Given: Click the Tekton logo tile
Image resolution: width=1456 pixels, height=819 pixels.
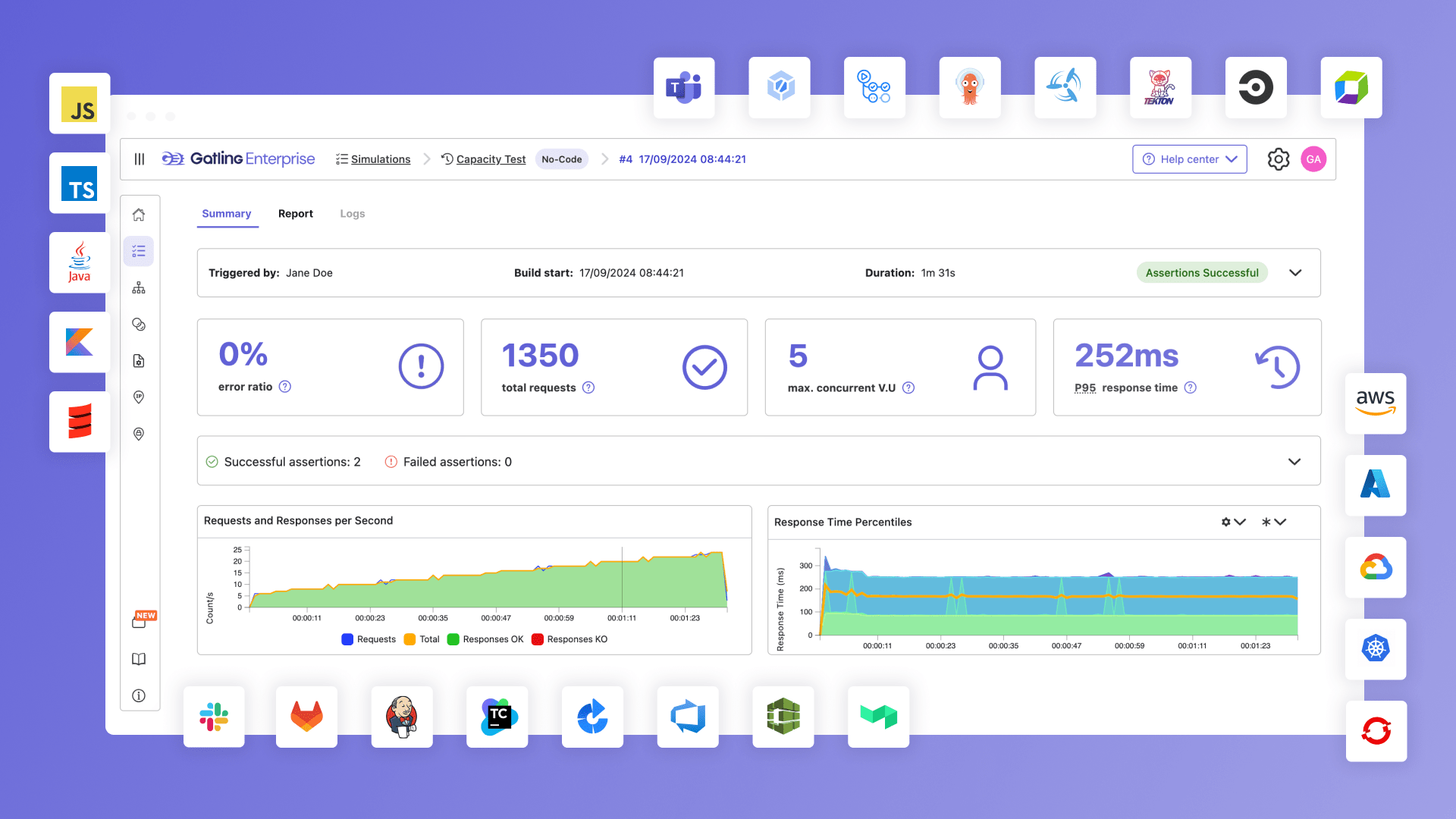Looking at the screenshot, I should pyautogui.click(x=1160, y=87).
